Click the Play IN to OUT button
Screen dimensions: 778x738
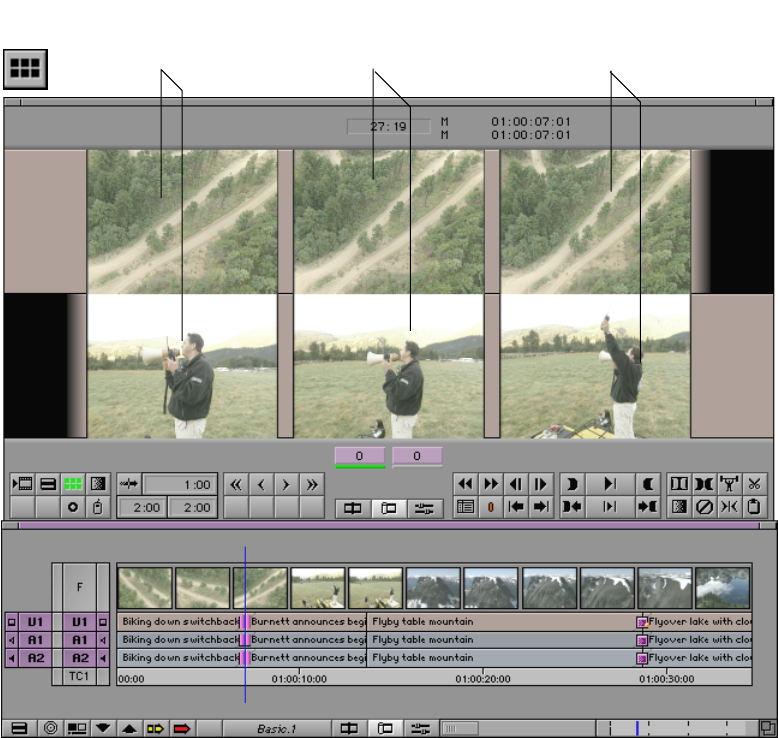(610, 507)
